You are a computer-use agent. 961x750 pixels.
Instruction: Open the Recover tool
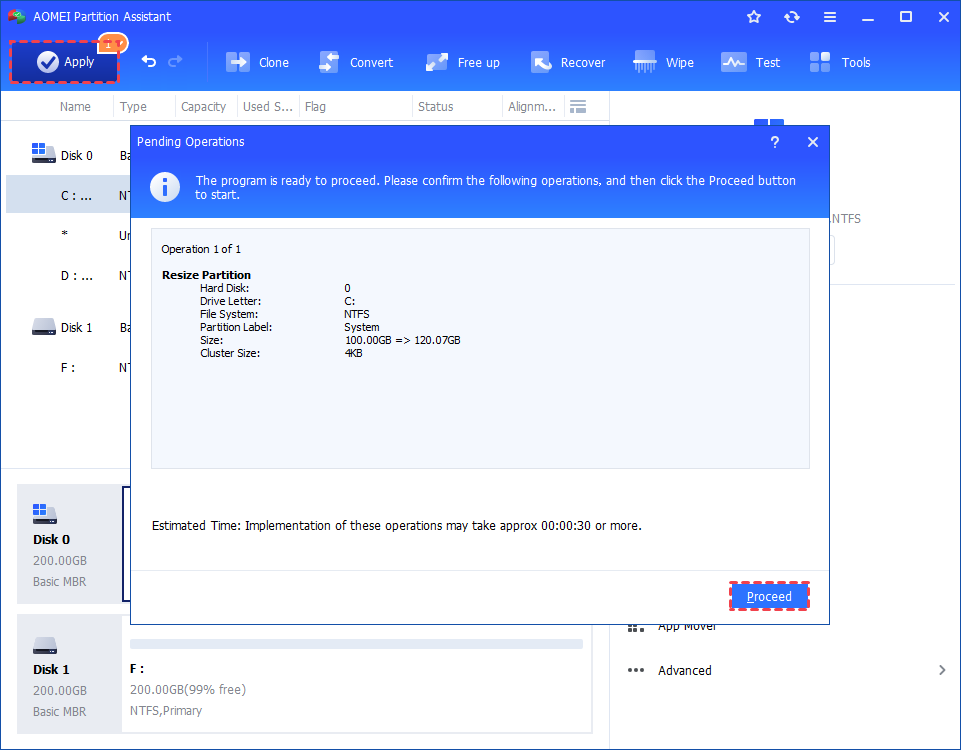(568, 62)
